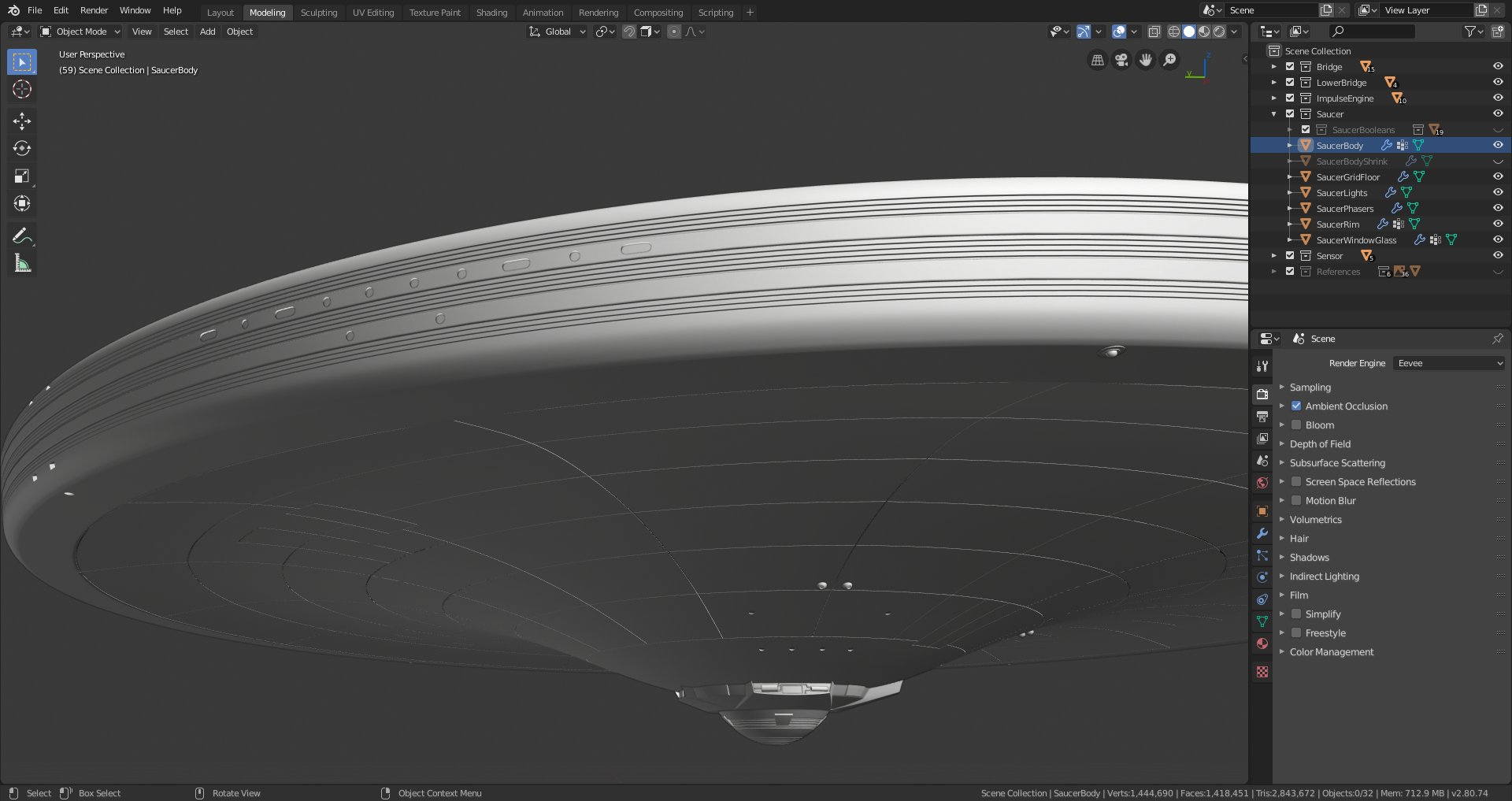Open the Physics properties tab
Viewport: 1512px width, 801px height.
click(x=1262, y=577)
